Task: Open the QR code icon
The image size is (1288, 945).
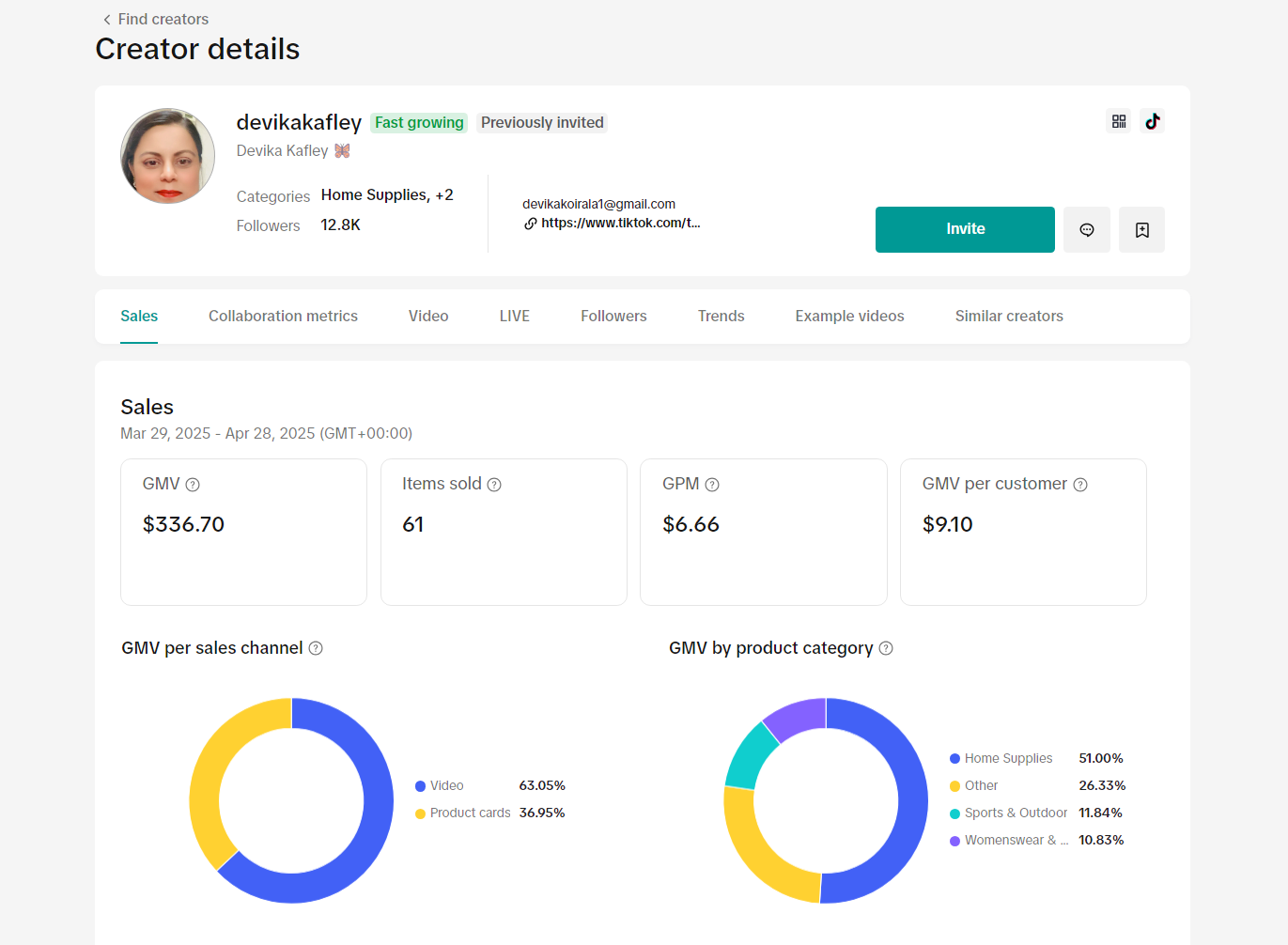Action: 1119,121
